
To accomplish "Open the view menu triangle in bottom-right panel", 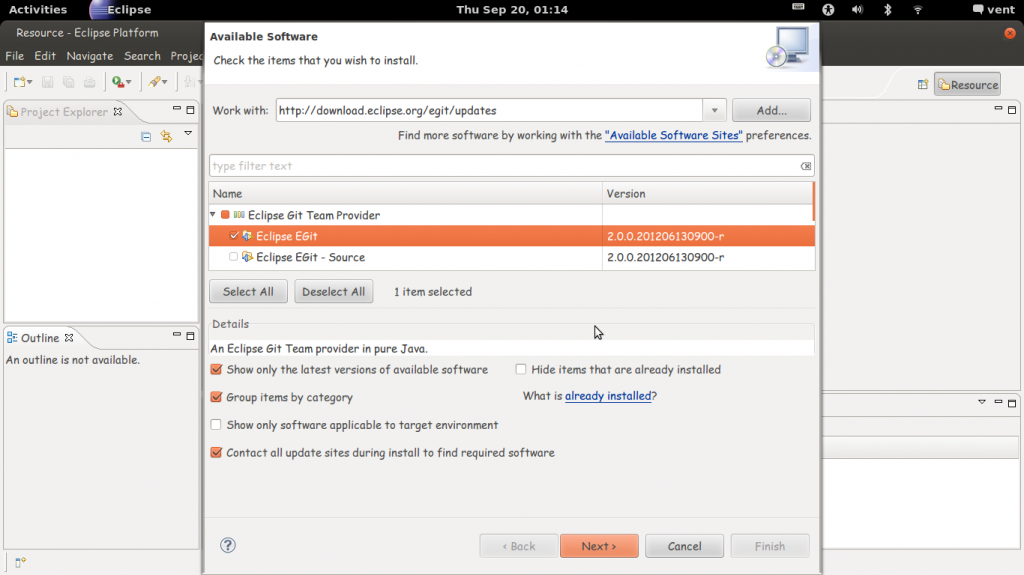I will 982,402.
